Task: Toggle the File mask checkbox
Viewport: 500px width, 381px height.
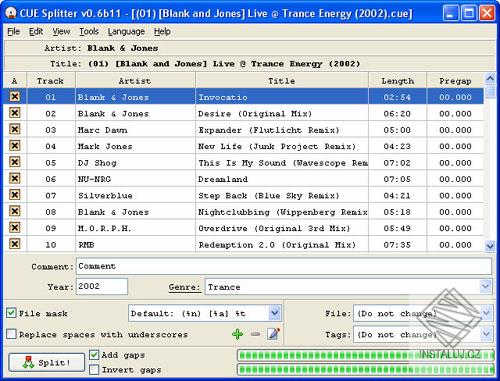Action: [x=11, y=313]
